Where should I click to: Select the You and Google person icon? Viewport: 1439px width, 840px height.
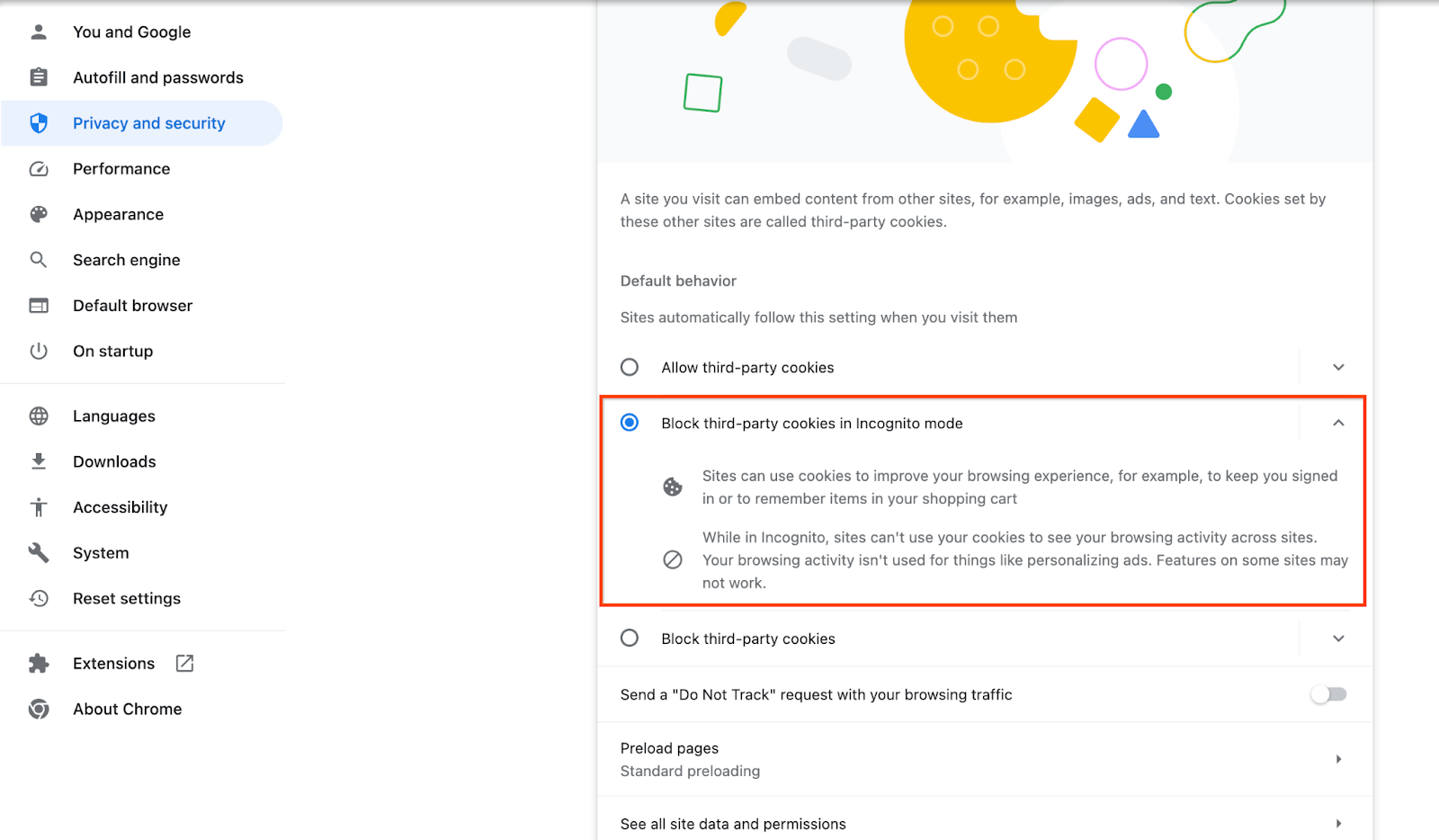pyautogui.click(x=38, y=31)
